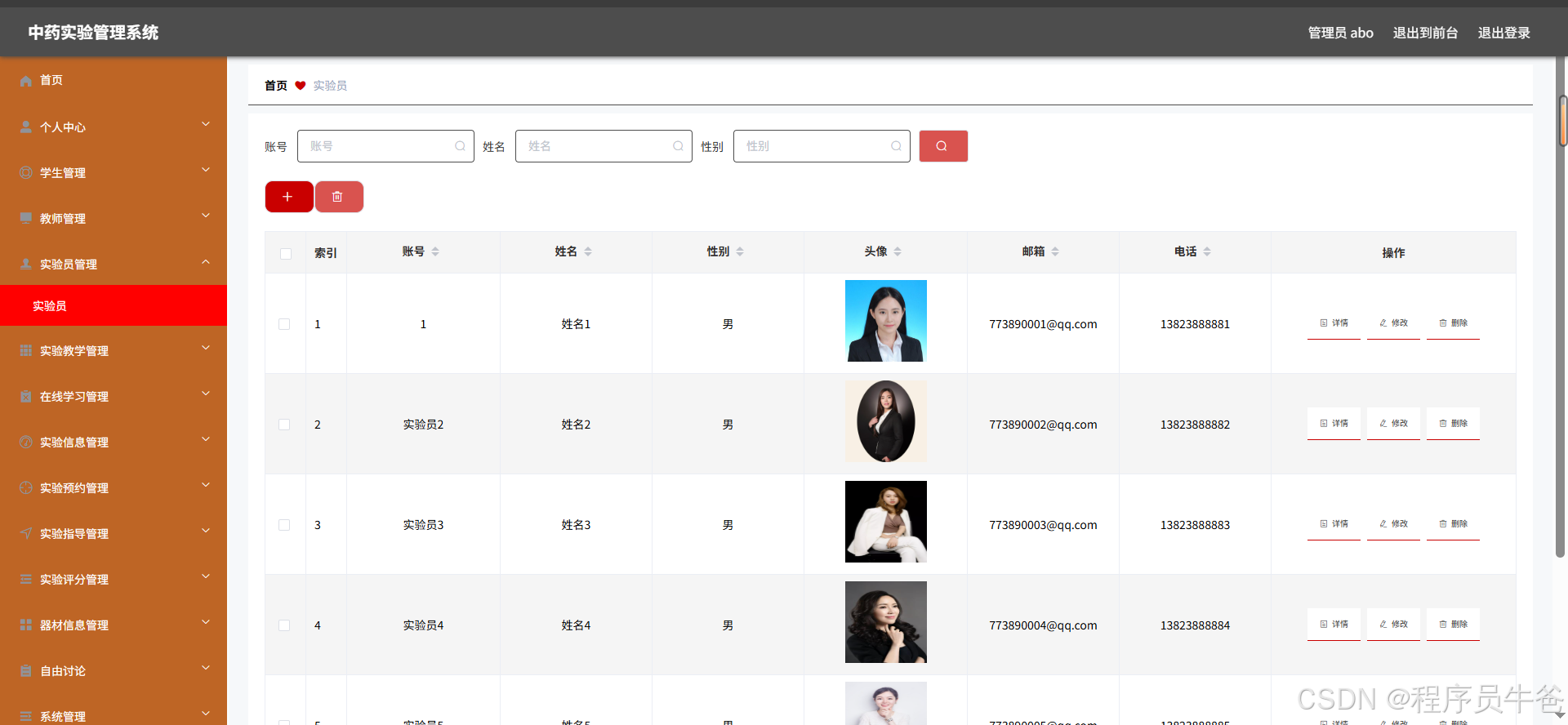Sort table by 电话 column arrows
Screen dimensions: 1568x725
point(1207,251)
